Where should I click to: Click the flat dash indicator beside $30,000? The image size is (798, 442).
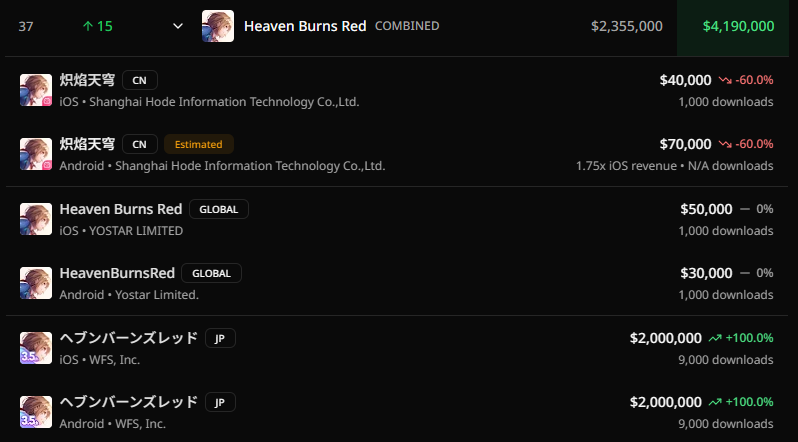pyautogui.click(x=745, y=273)
